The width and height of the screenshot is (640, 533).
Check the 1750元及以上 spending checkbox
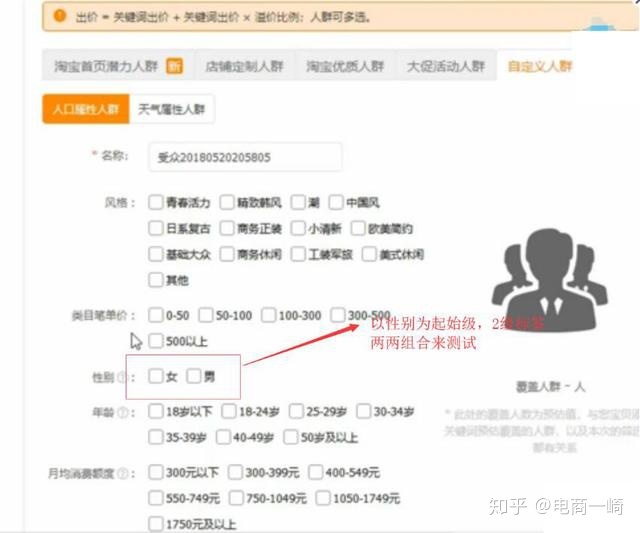pos(156,524)
